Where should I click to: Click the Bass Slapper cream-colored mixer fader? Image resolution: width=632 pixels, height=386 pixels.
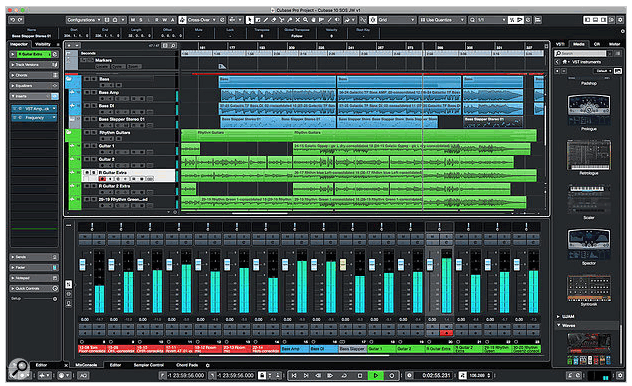343,264
